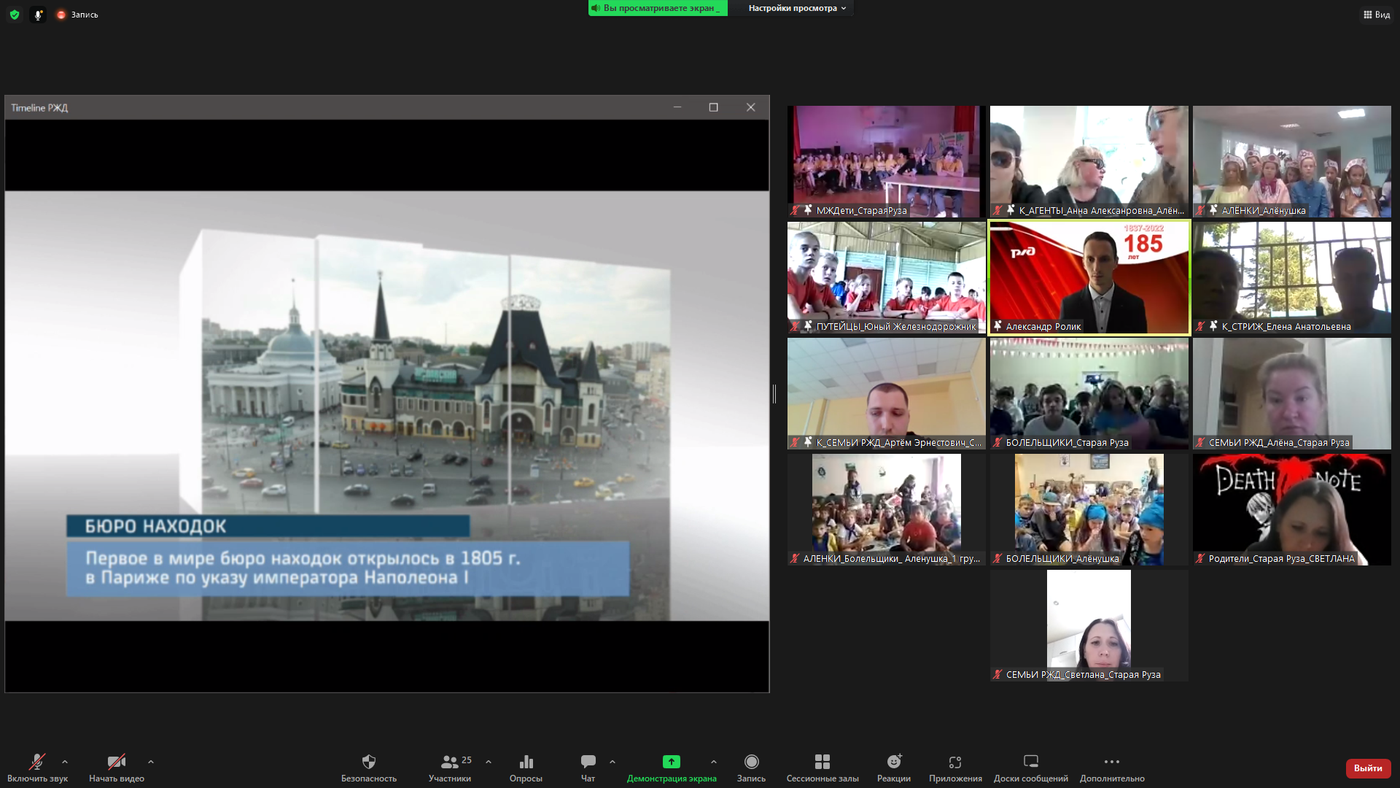Open the Security (Безопасность) shield icon
Screen dimensions: 1400x788
pyautogui.click(x=369, y=763)
